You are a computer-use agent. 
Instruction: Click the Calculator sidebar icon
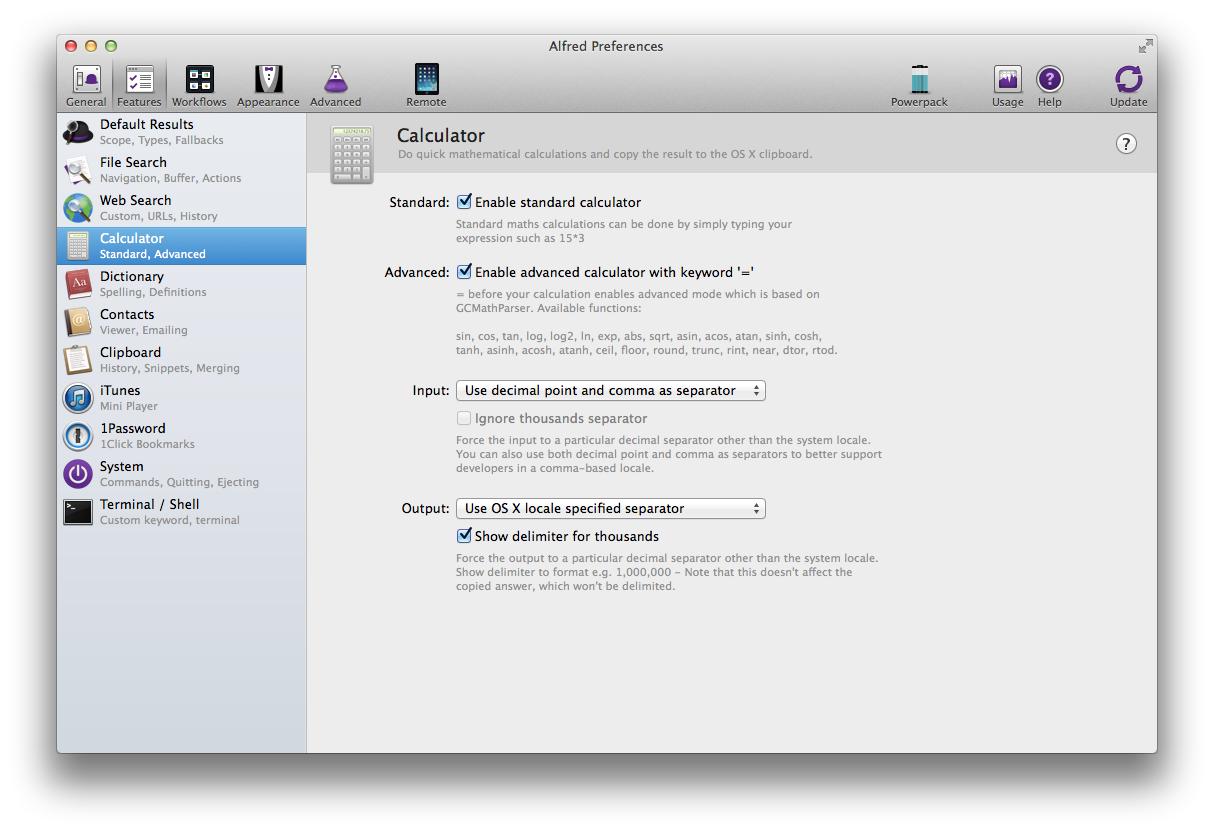tap(78, 246)
